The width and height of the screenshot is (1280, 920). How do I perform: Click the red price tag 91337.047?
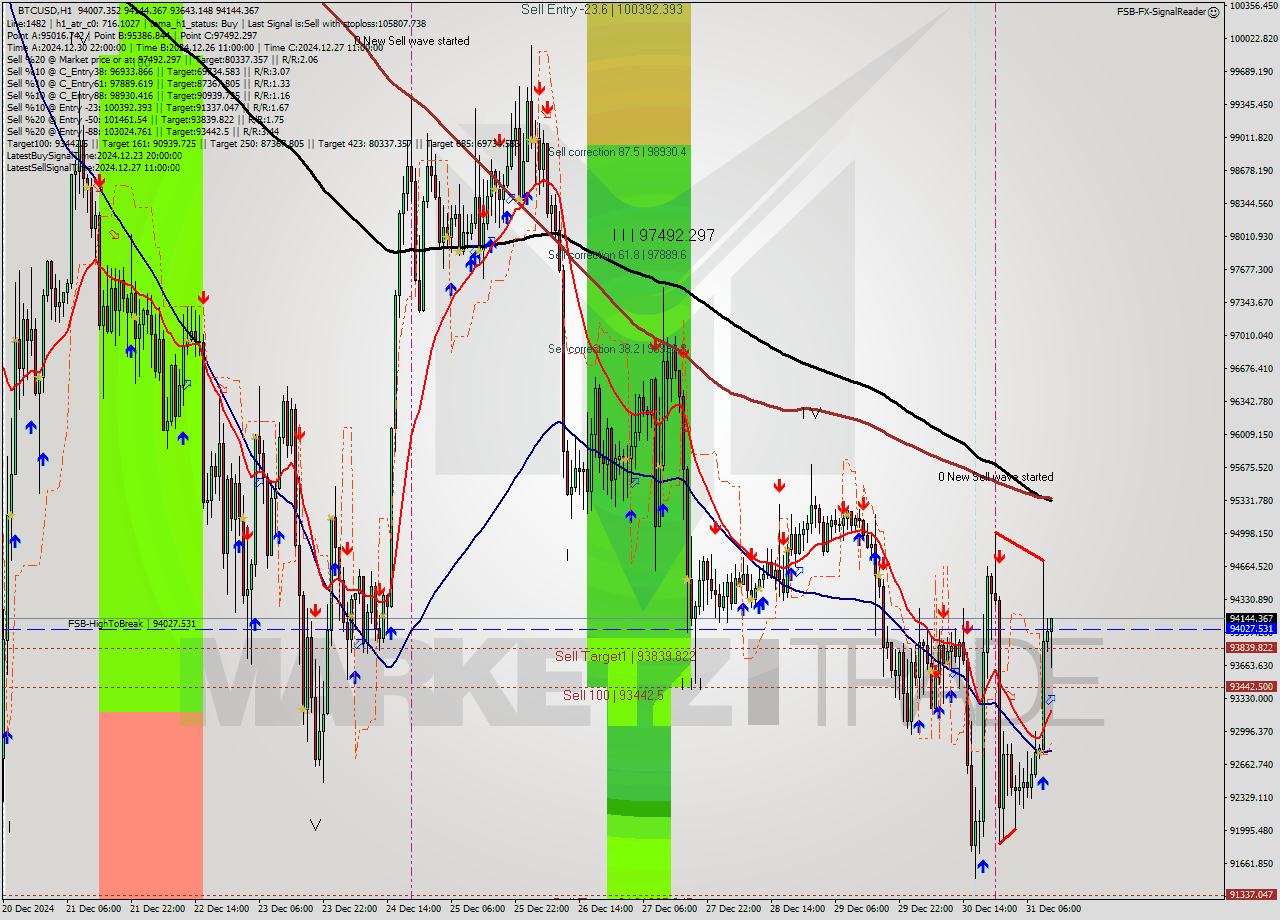coord(1251,895)
